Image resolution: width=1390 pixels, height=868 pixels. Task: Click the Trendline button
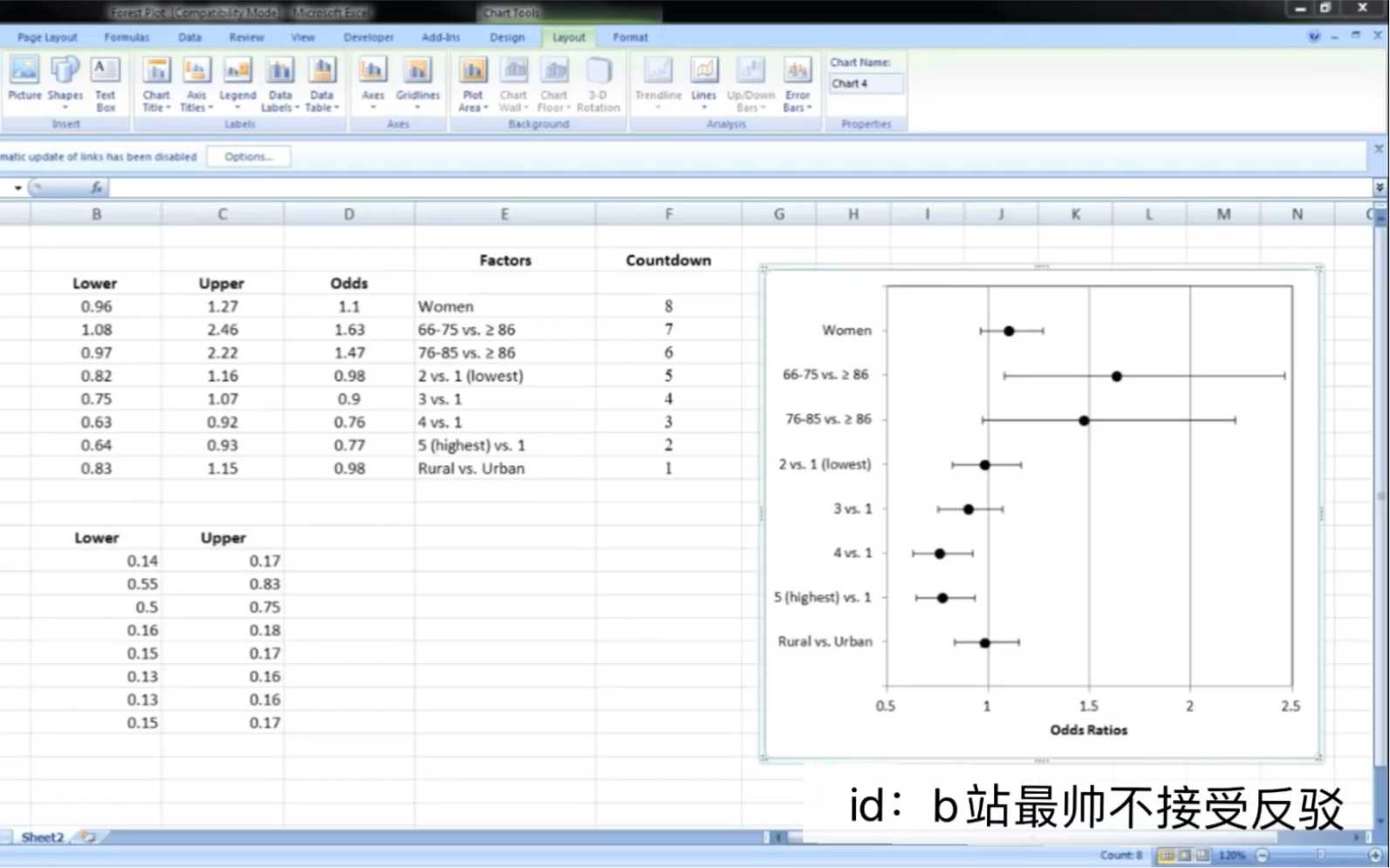(x=658, y=81)
